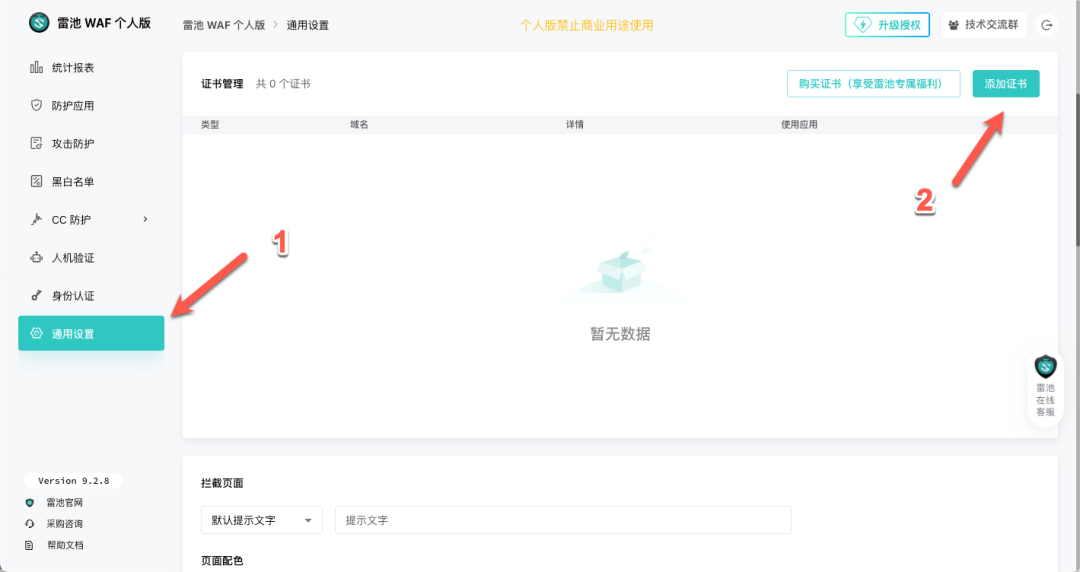Open 身份认证 in the sidebar
Image resolution: width=1080 pixels, height=572 pixels.
click(x=91, y=296)
